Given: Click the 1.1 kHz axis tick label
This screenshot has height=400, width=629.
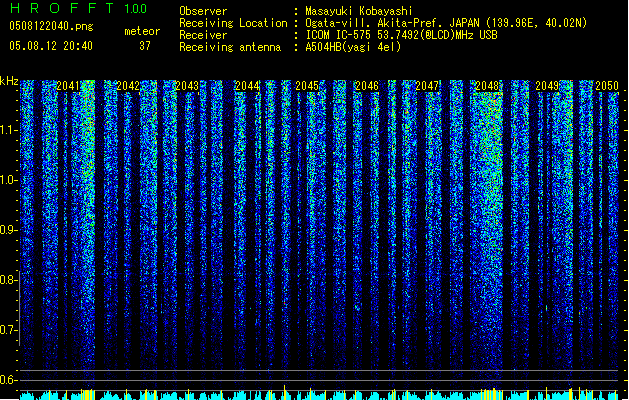Looking at the screenshot, I should [8, 130].
